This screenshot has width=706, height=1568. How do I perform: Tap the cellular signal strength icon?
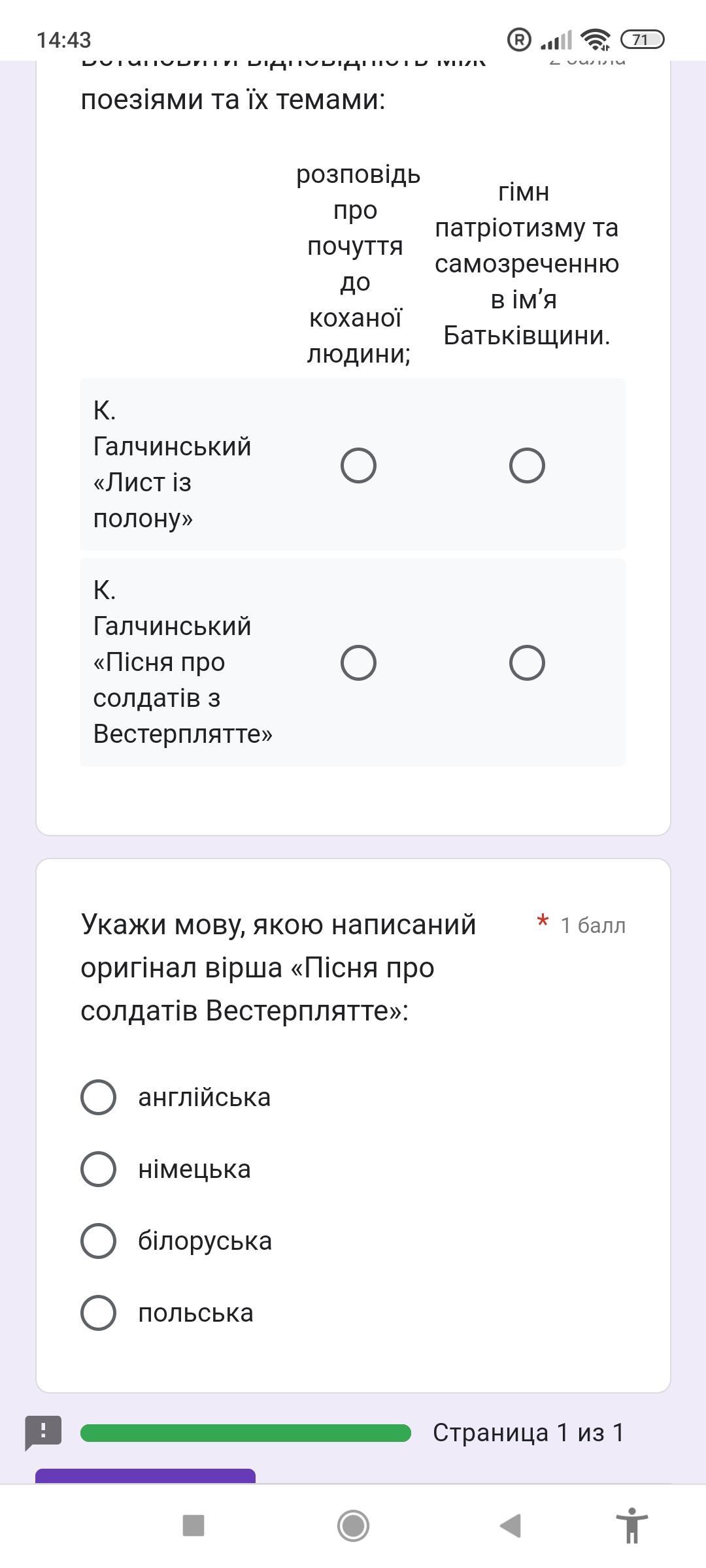(x=556, y=41)
